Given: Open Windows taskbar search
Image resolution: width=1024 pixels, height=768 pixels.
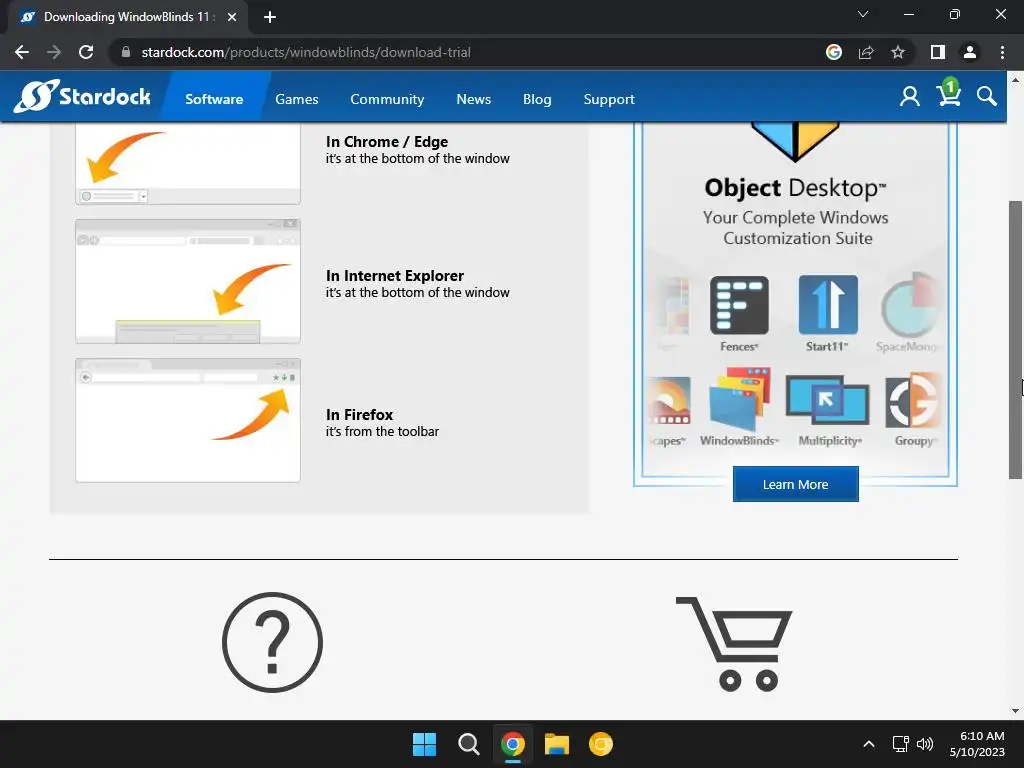Looking at the screenshot, I should click(x=468, y=744).
